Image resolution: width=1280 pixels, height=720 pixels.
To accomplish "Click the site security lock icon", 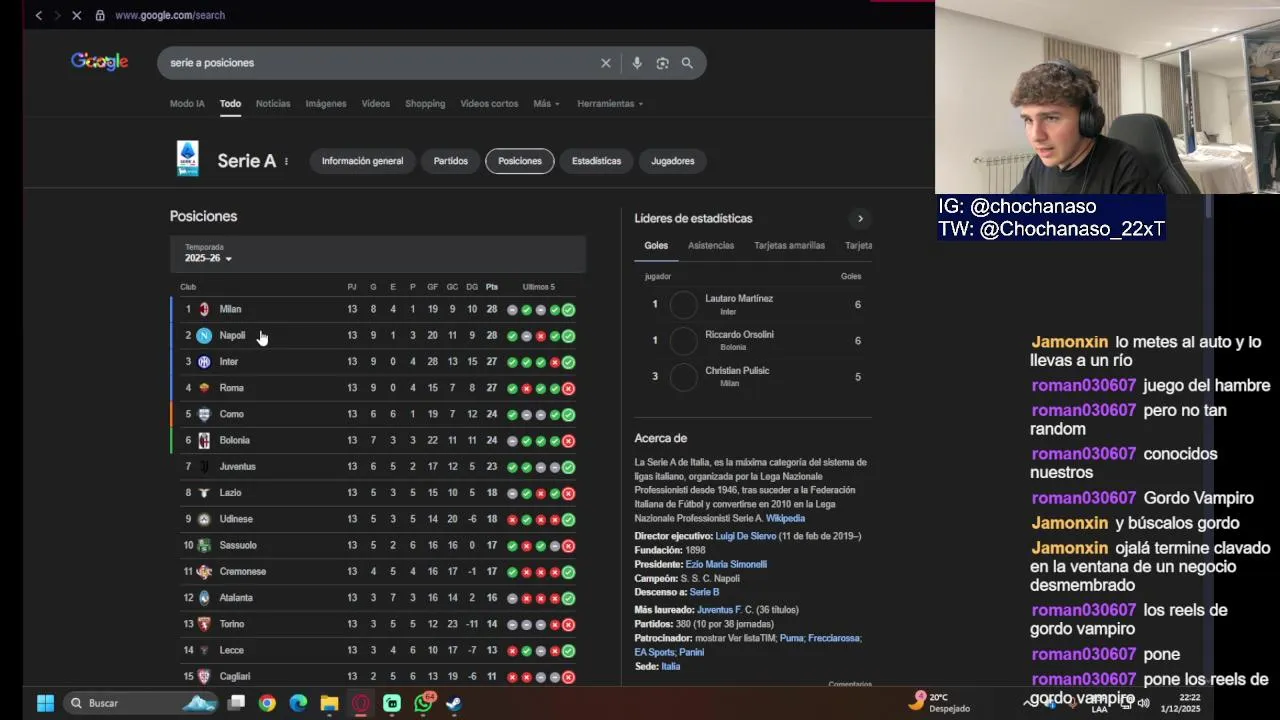I will coord(100,15).
